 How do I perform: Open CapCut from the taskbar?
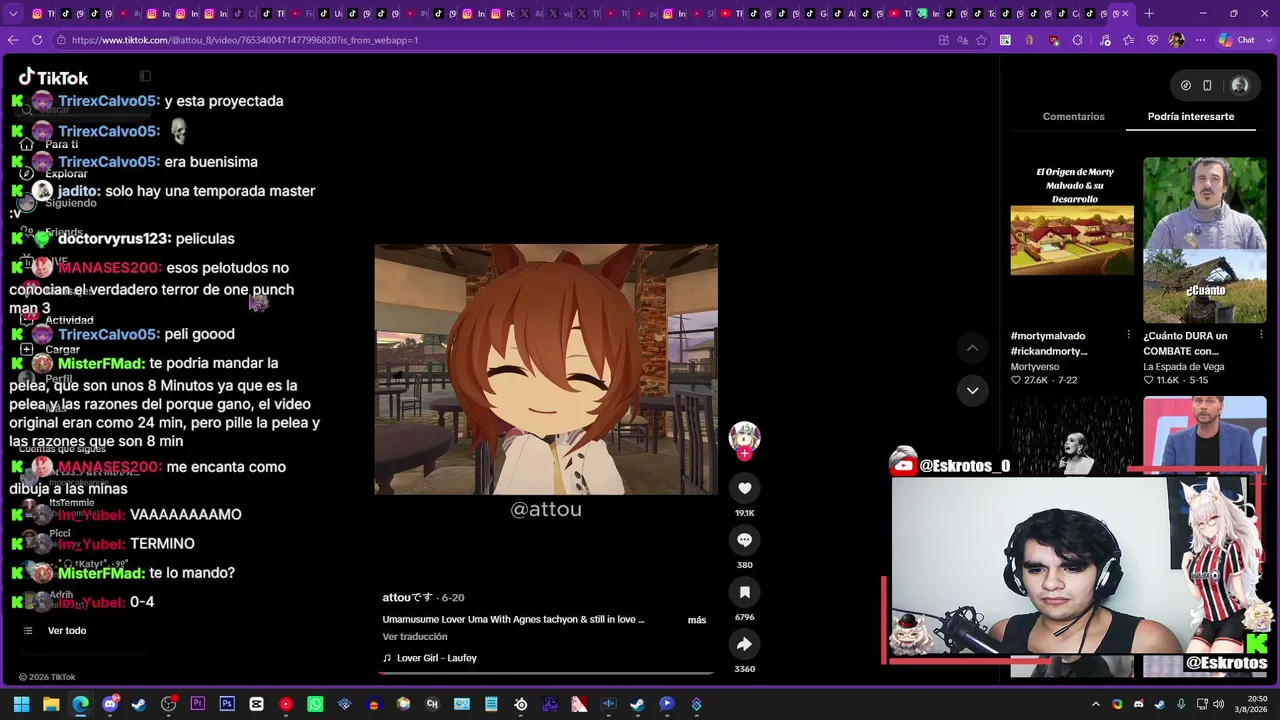tap(256, 704)
